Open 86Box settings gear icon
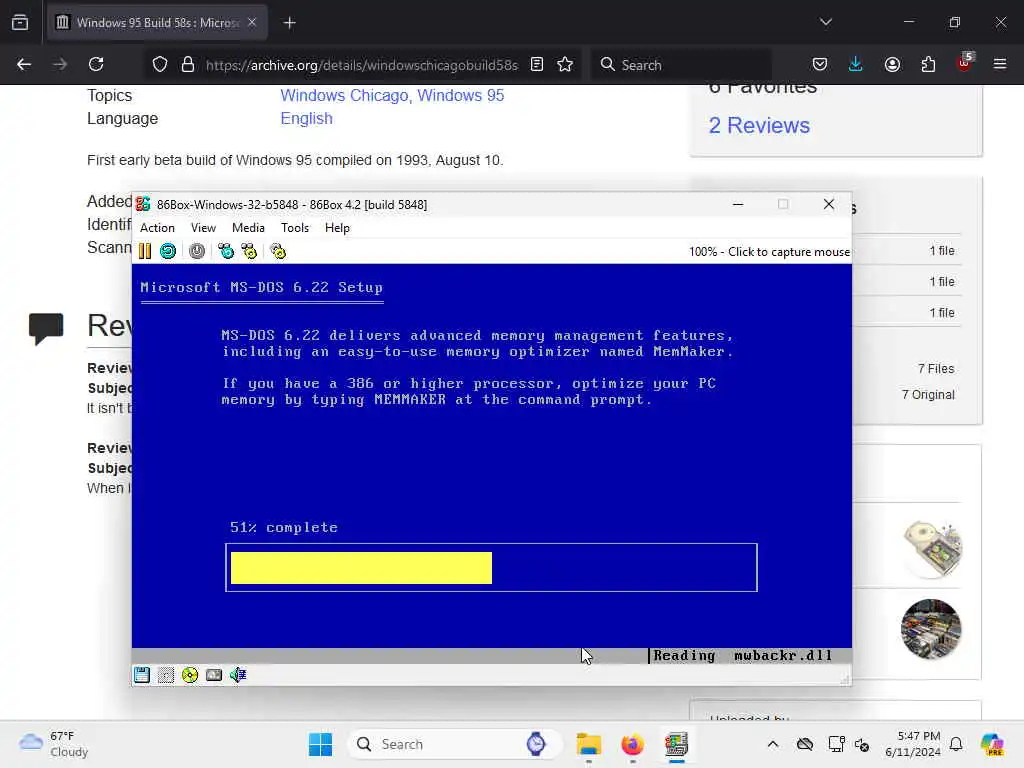Viewport: 1024px width, 768px height. 278,251
